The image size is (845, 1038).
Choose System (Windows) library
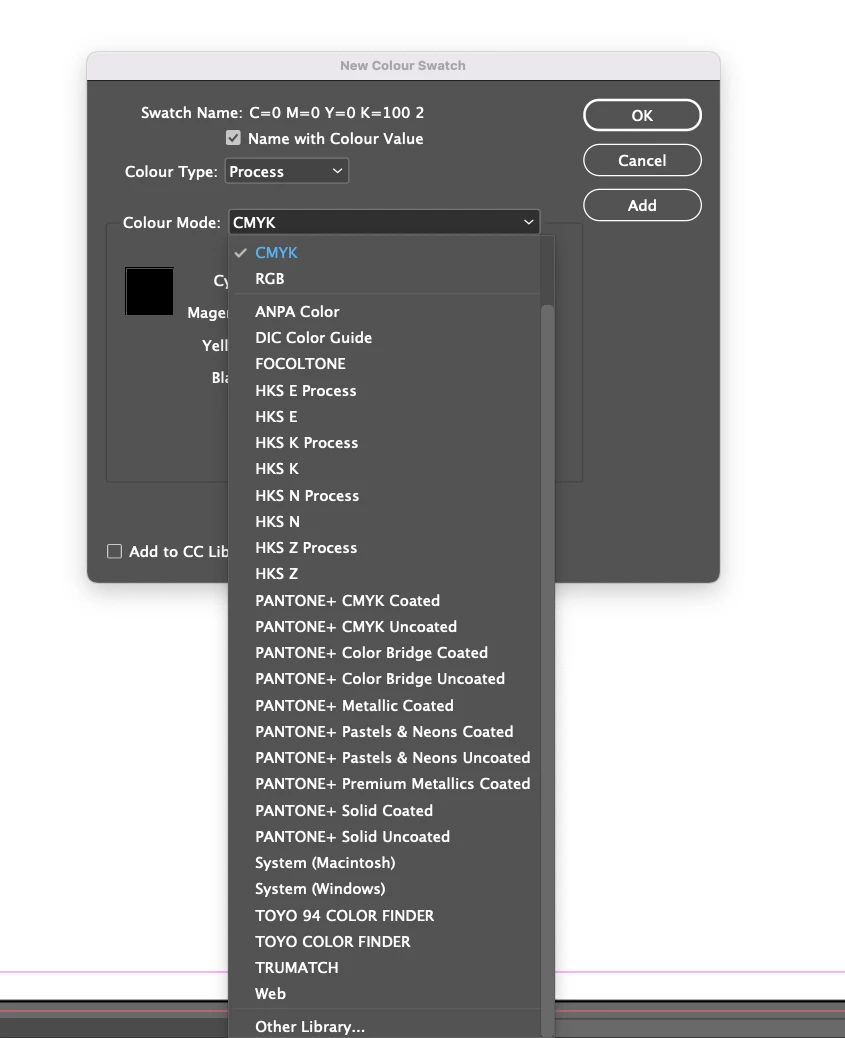[x=384, y=888]
